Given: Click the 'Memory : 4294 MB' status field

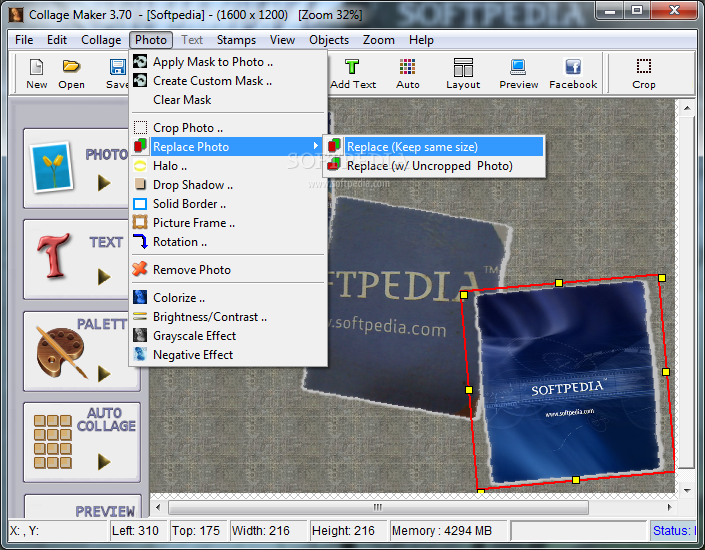Looking at the screenshot, I should (x=448, y=531).
